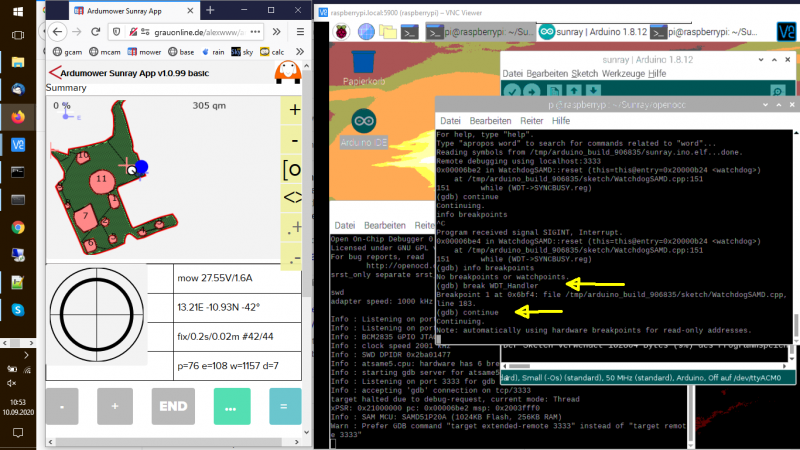Open the Windows notification center icon
The height and width of the screenshot is (450, 800).
point(18,433)
